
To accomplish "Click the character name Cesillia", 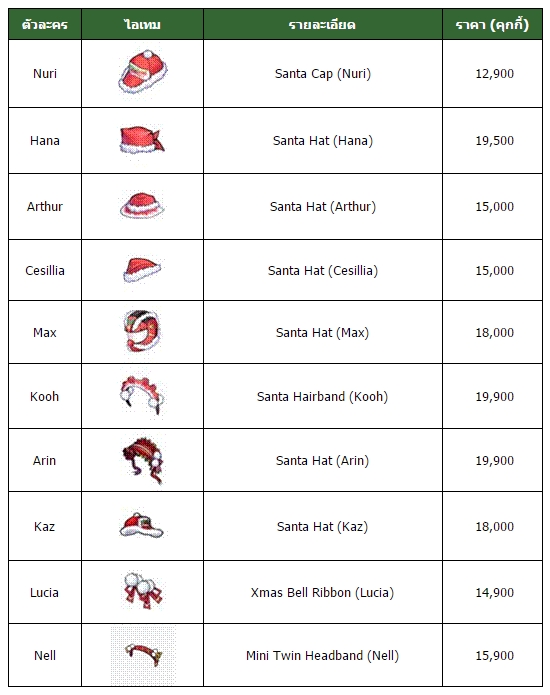I will coord(45,270).
